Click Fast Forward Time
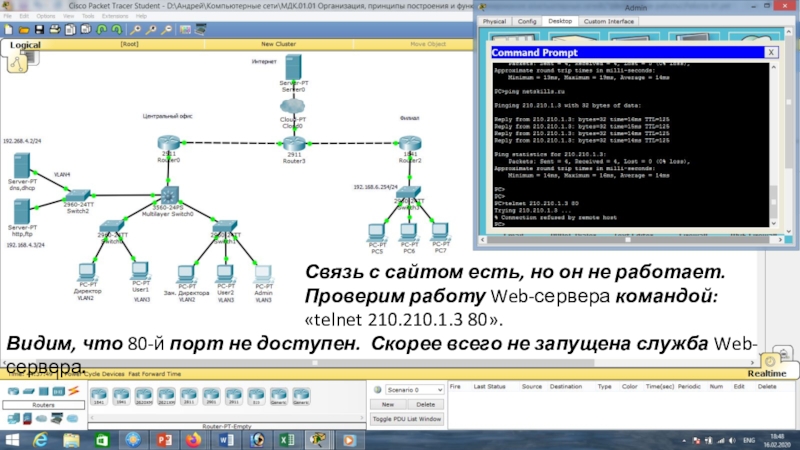The height and width of the screenshot is (450, 800). [x=155, y=374]
